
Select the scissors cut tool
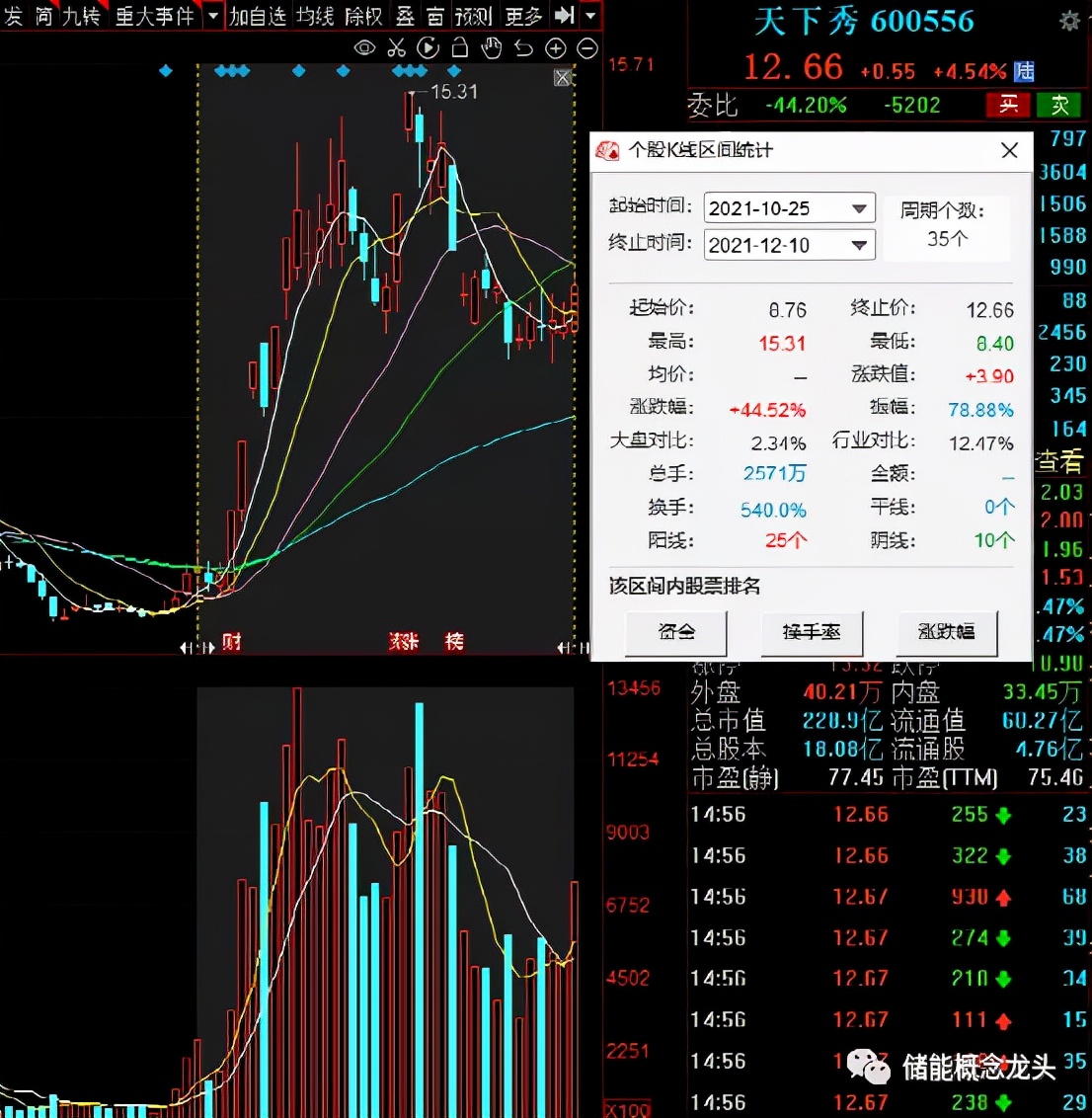[396, 47]
